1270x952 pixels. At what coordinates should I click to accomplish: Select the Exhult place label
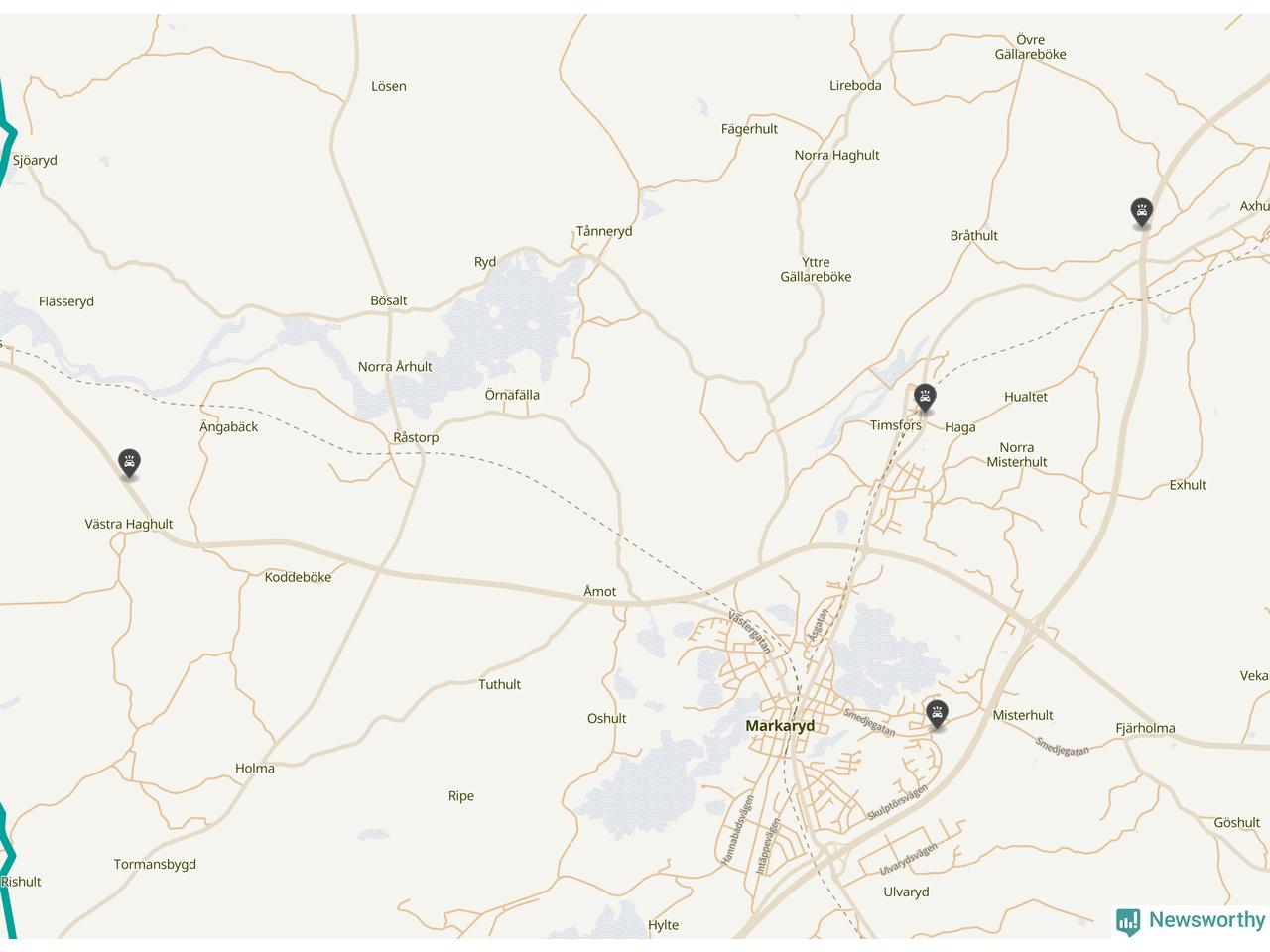tap(1188, 485)
